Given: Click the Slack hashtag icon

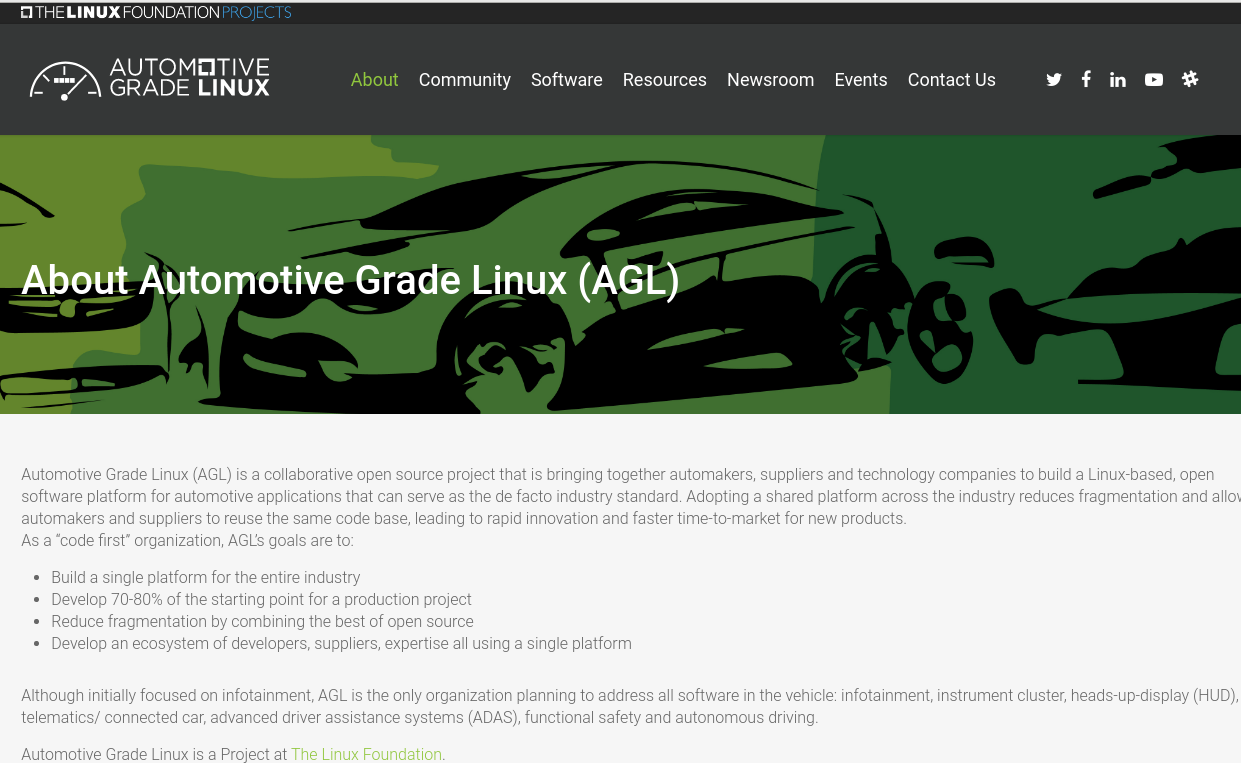Looking at the screenshot, I should coord(1190,79).
